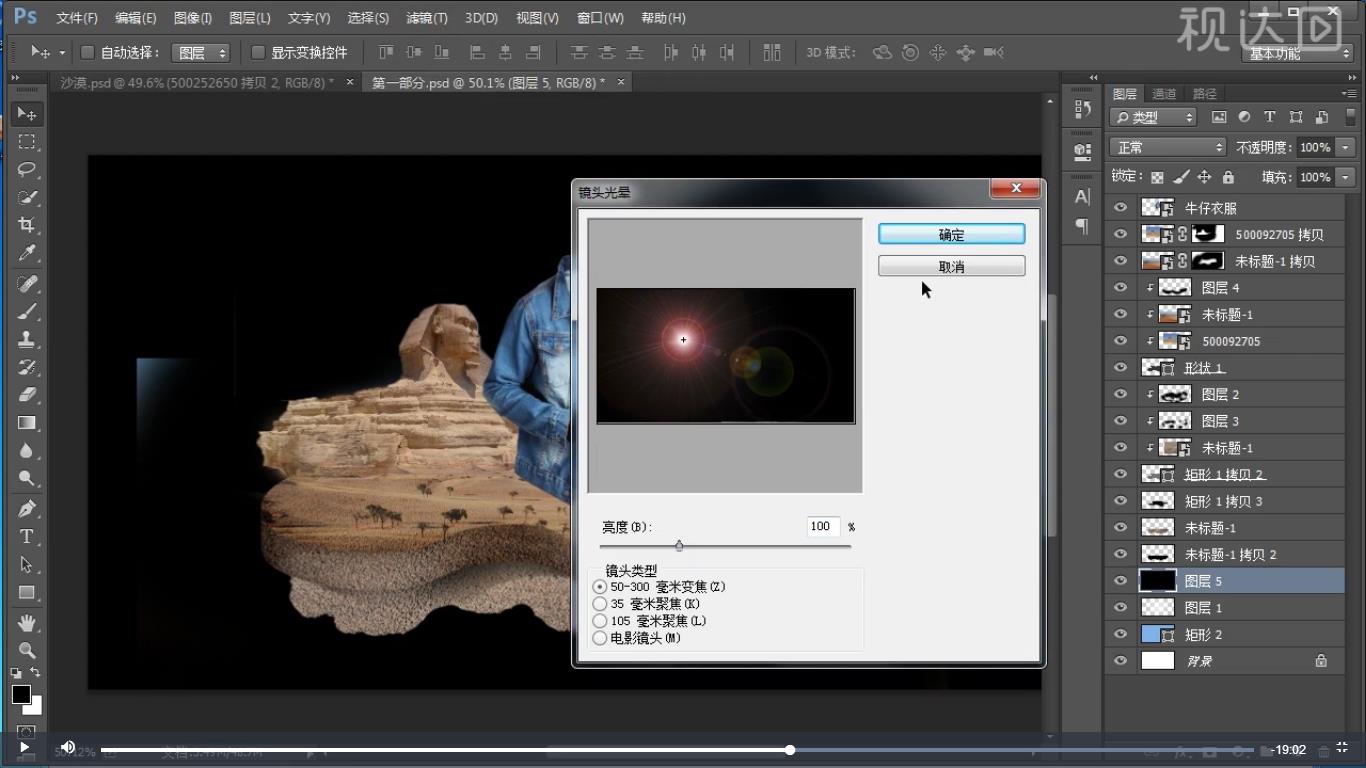
Task: Select the Eraser tool
Action: 27,394
